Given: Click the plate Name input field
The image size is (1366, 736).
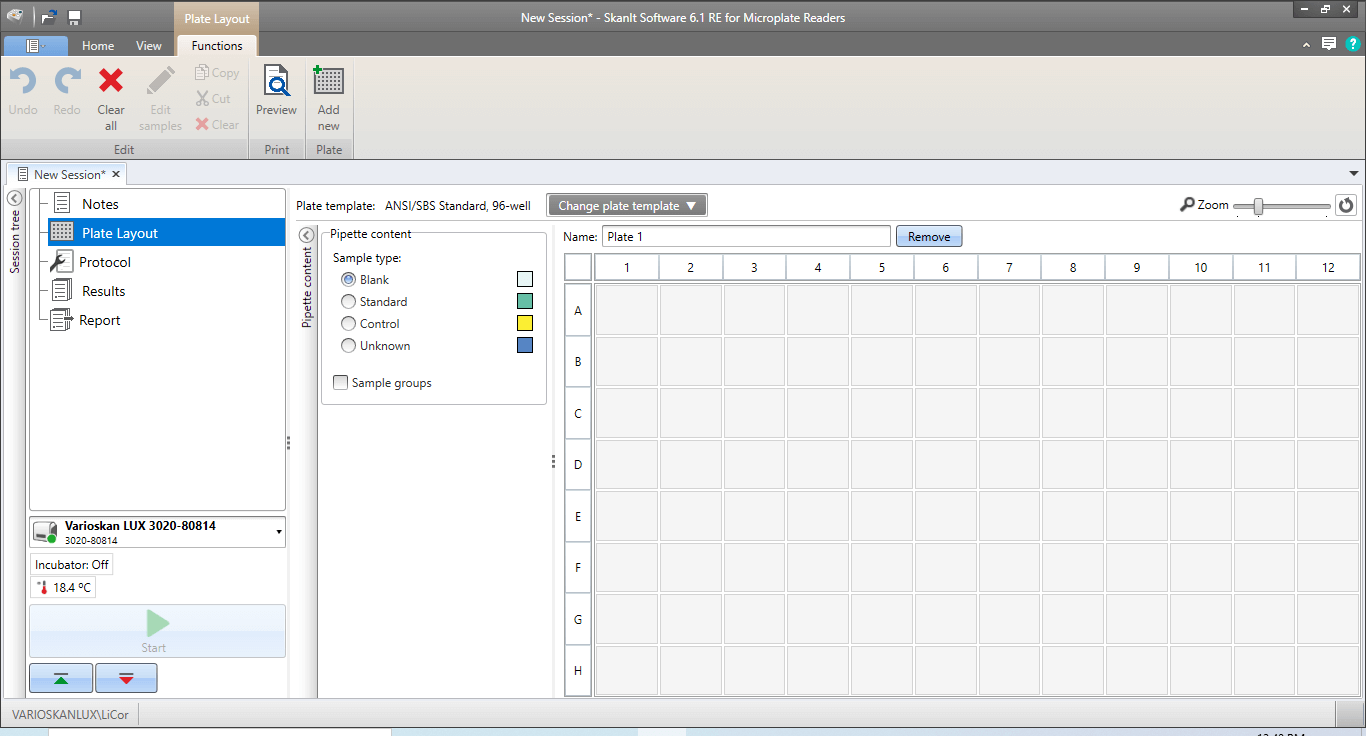Looking at the screenshot, I should (745, 237).
